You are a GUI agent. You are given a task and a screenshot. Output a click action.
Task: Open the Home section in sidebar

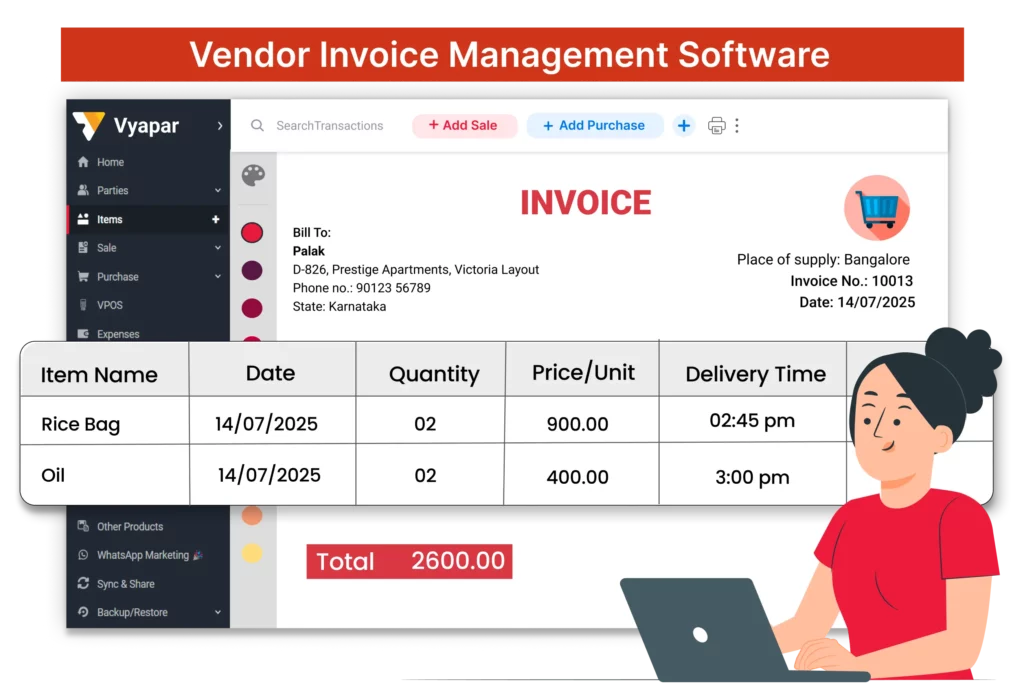click(110, 161)
